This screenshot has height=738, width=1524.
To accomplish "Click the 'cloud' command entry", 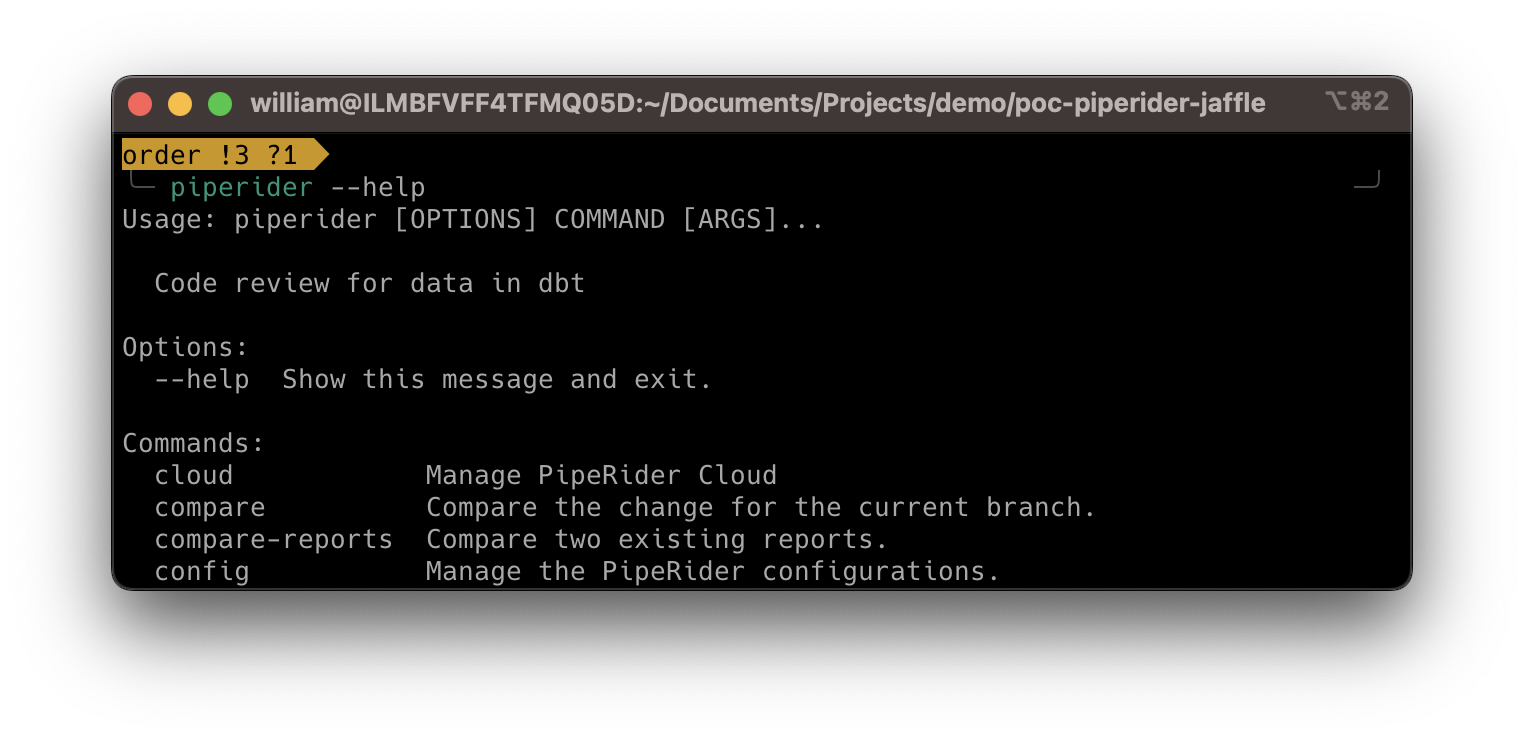I will pos(193,475).
